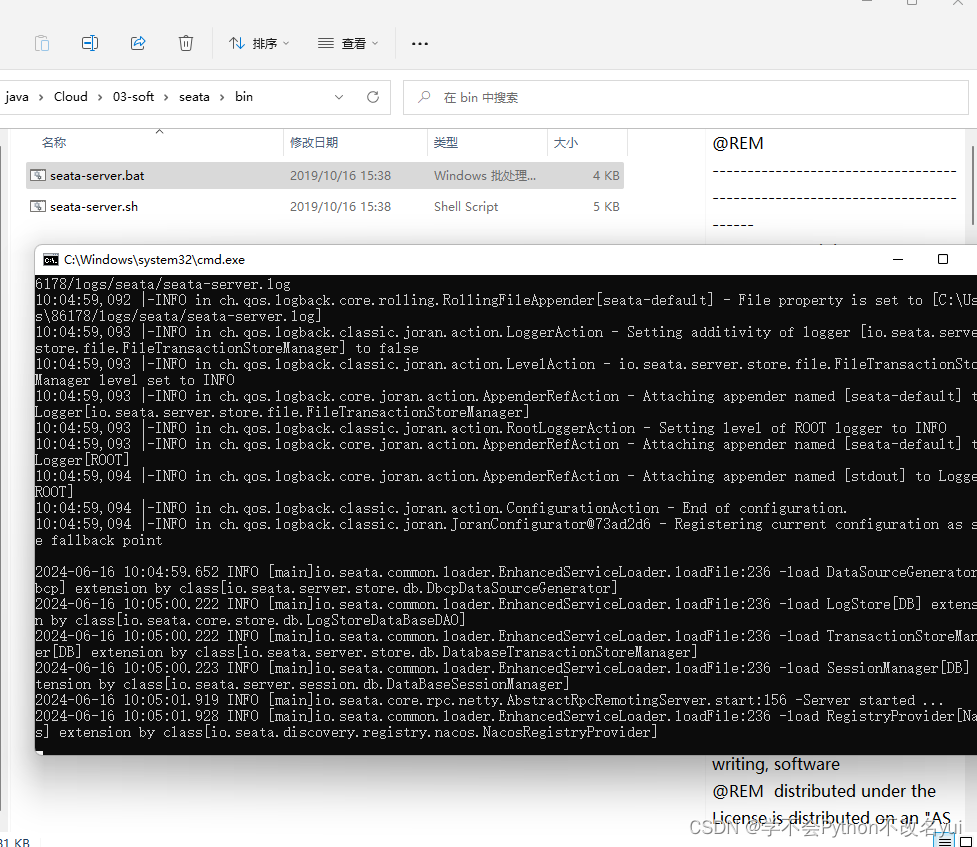Open the See more (...) toolbar menu
Image resolution: width=977 pixels, height=847 pixels.
419,43
